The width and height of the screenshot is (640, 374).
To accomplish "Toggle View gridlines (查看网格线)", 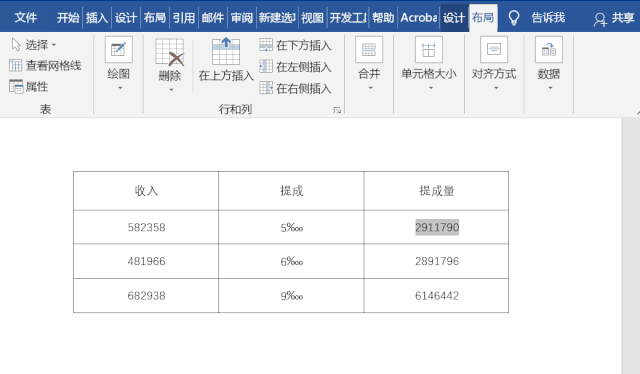I will pyautogui.click(x=45, y=65).
